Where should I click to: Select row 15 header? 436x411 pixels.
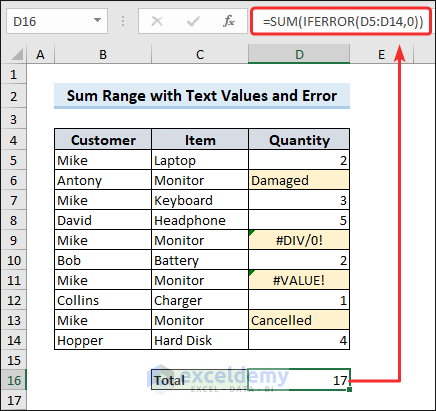(x=13, y=360)
